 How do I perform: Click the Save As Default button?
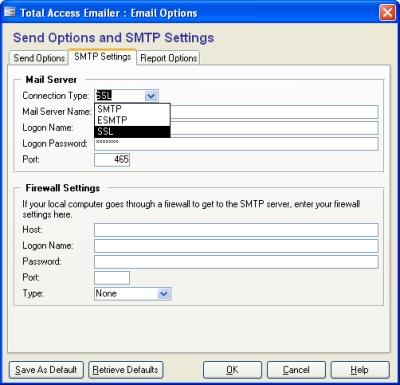coord(46,370)
